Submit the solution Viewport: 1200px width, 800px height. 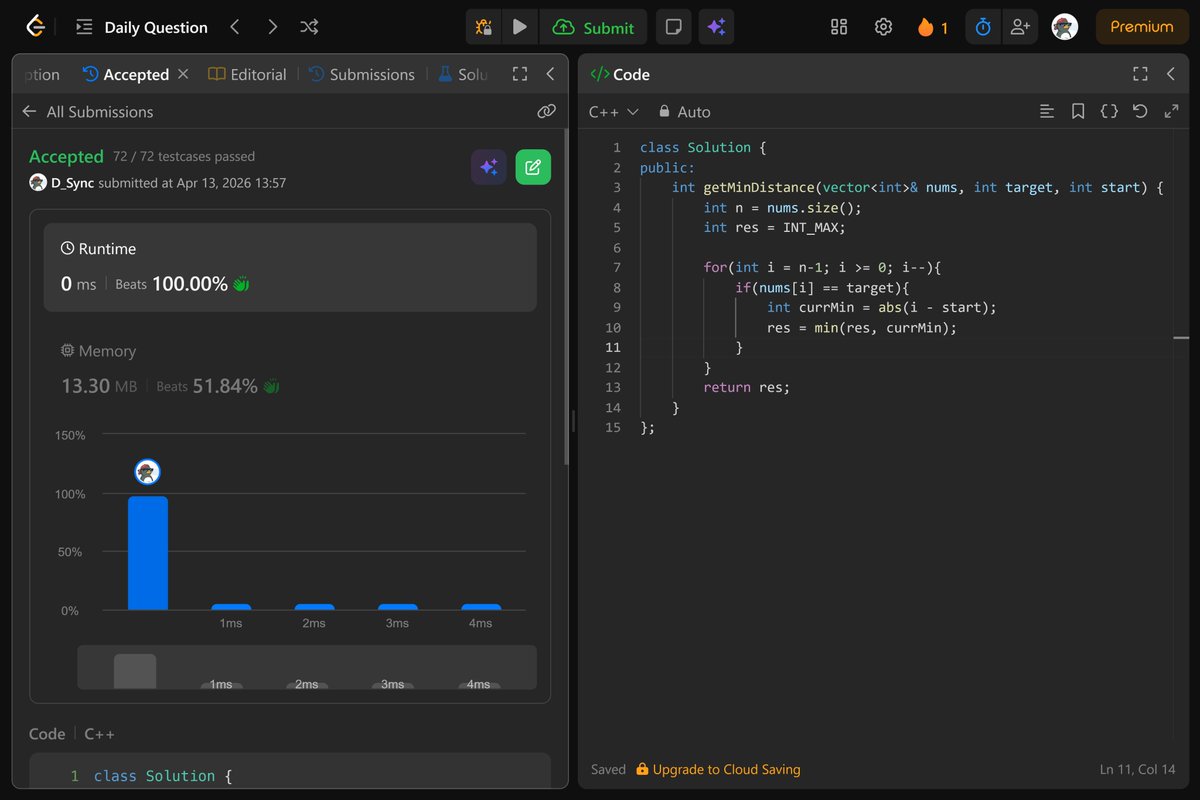coord(594,27)
